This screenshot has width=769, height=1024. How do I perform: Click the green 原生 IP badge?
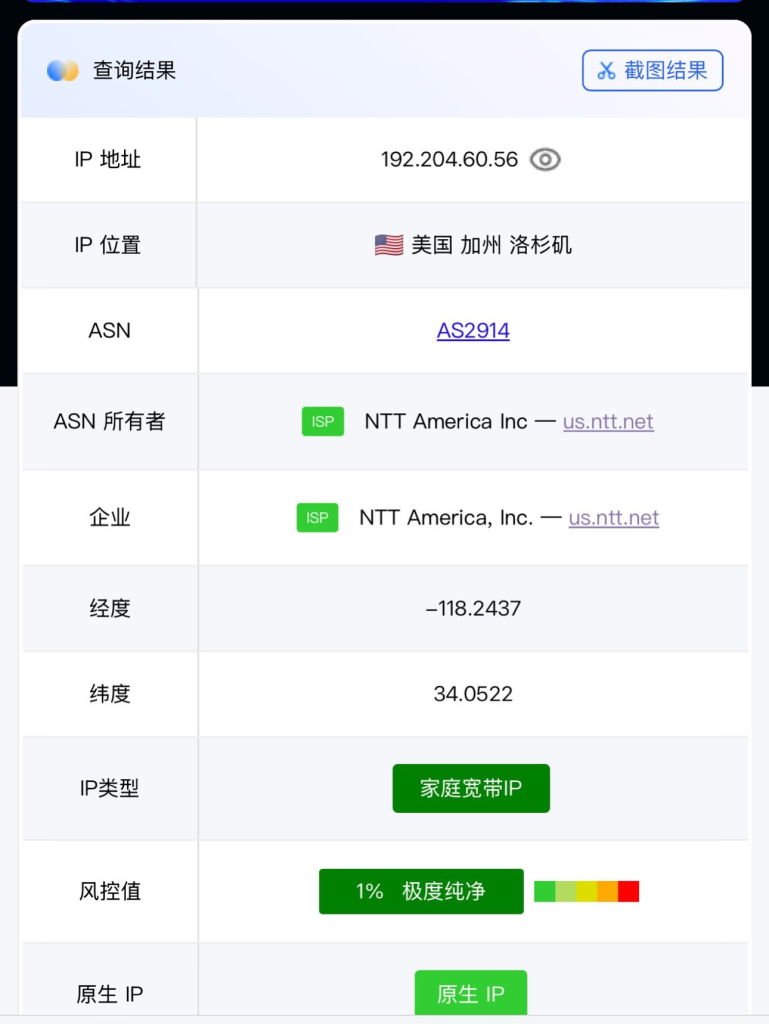pos(471,994)
